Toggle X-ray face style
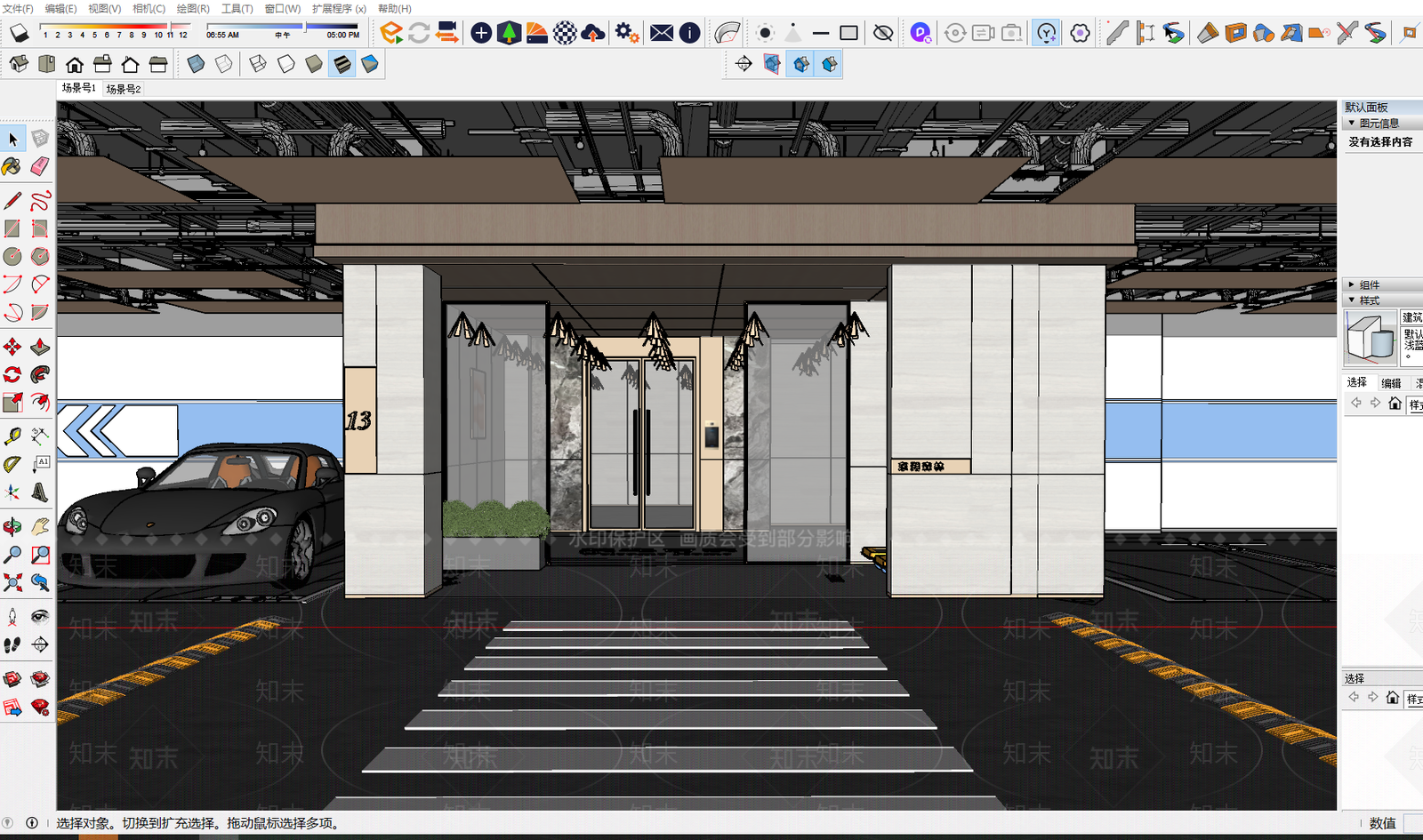The height and width of the screenshot is (840, 1423). 196,64
